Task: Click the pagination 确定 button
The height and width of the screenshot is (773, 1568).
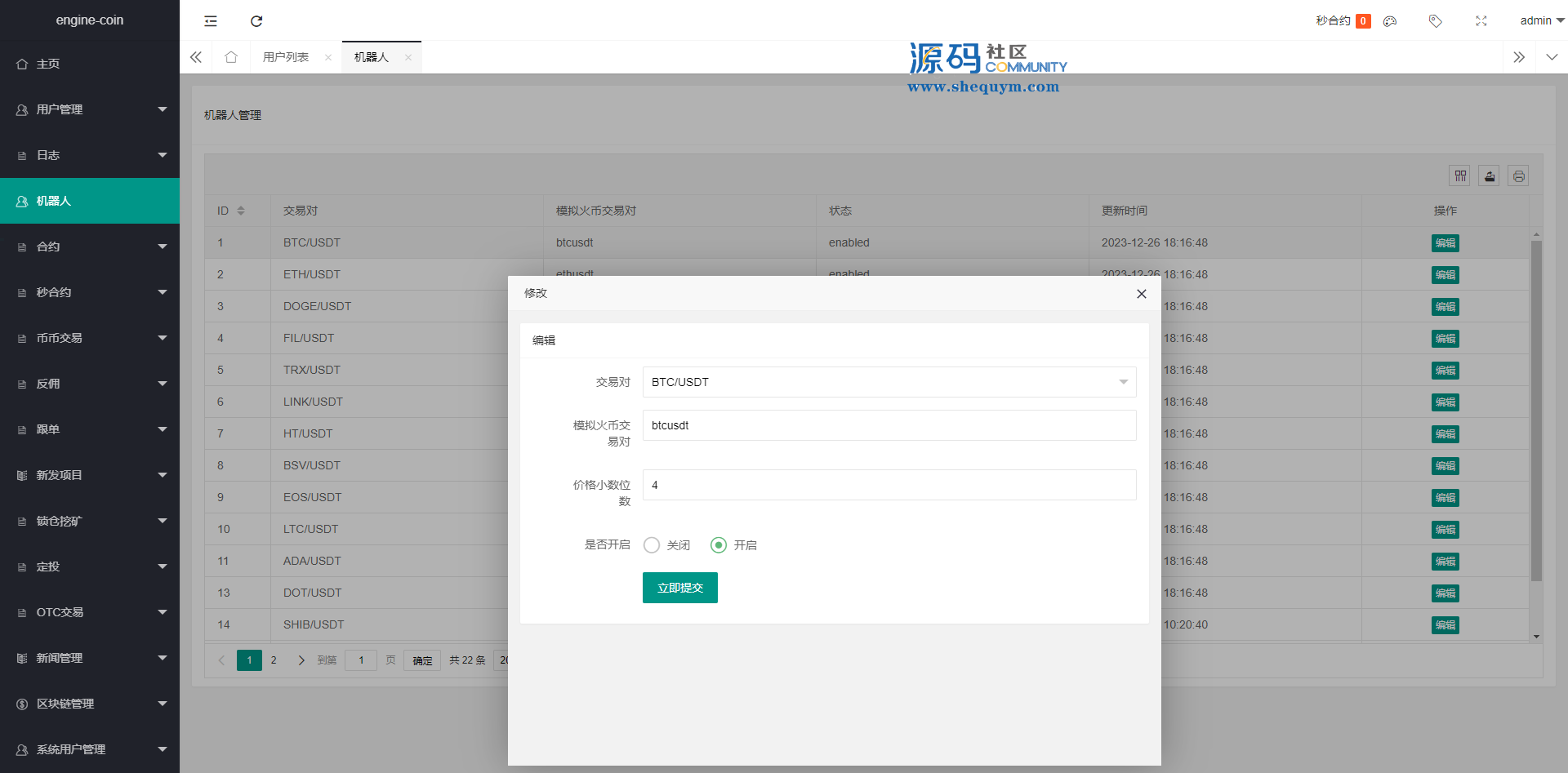Action: [422, 660]
